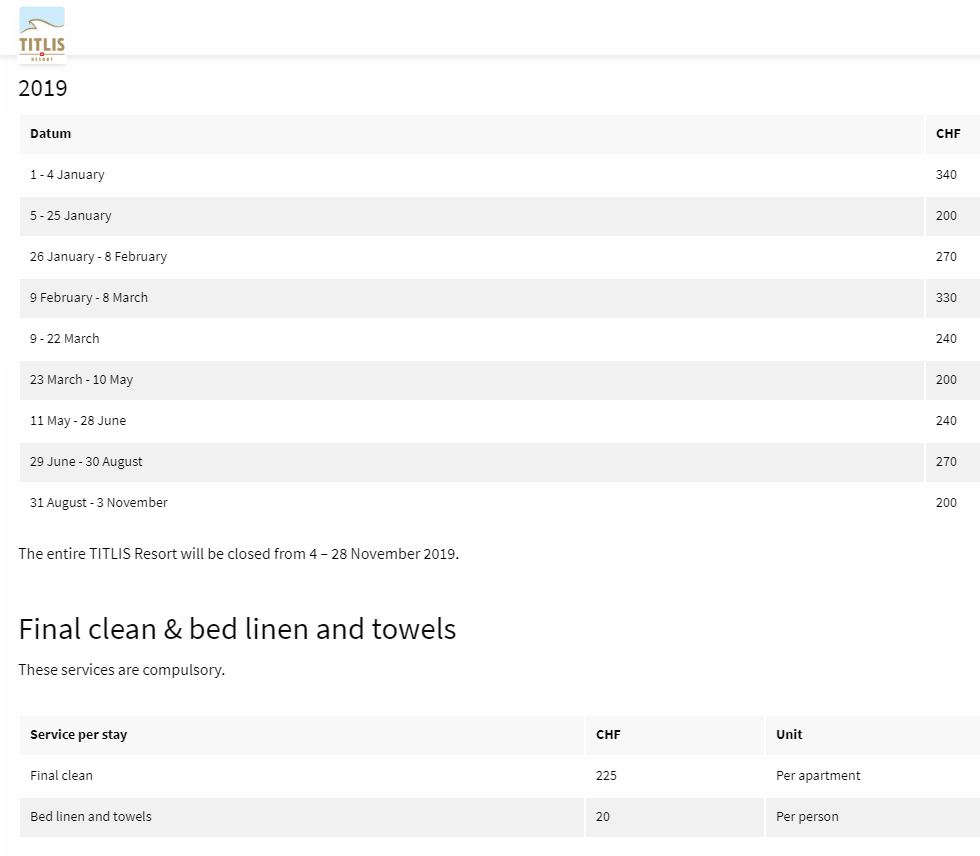The image size is (980, 856).
Task: Select the Service per stay header
Action: (79, 735)
